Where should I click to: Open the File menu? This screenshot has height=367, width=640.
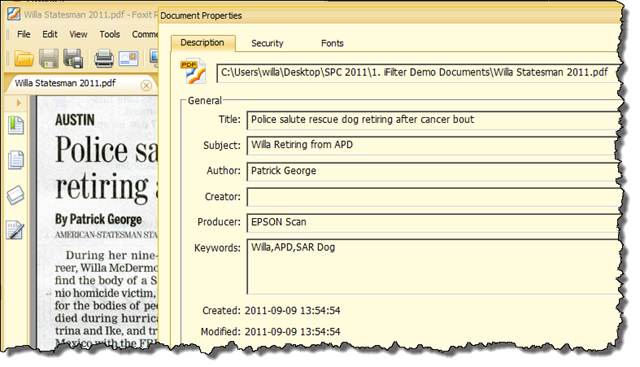coord(24,34)
